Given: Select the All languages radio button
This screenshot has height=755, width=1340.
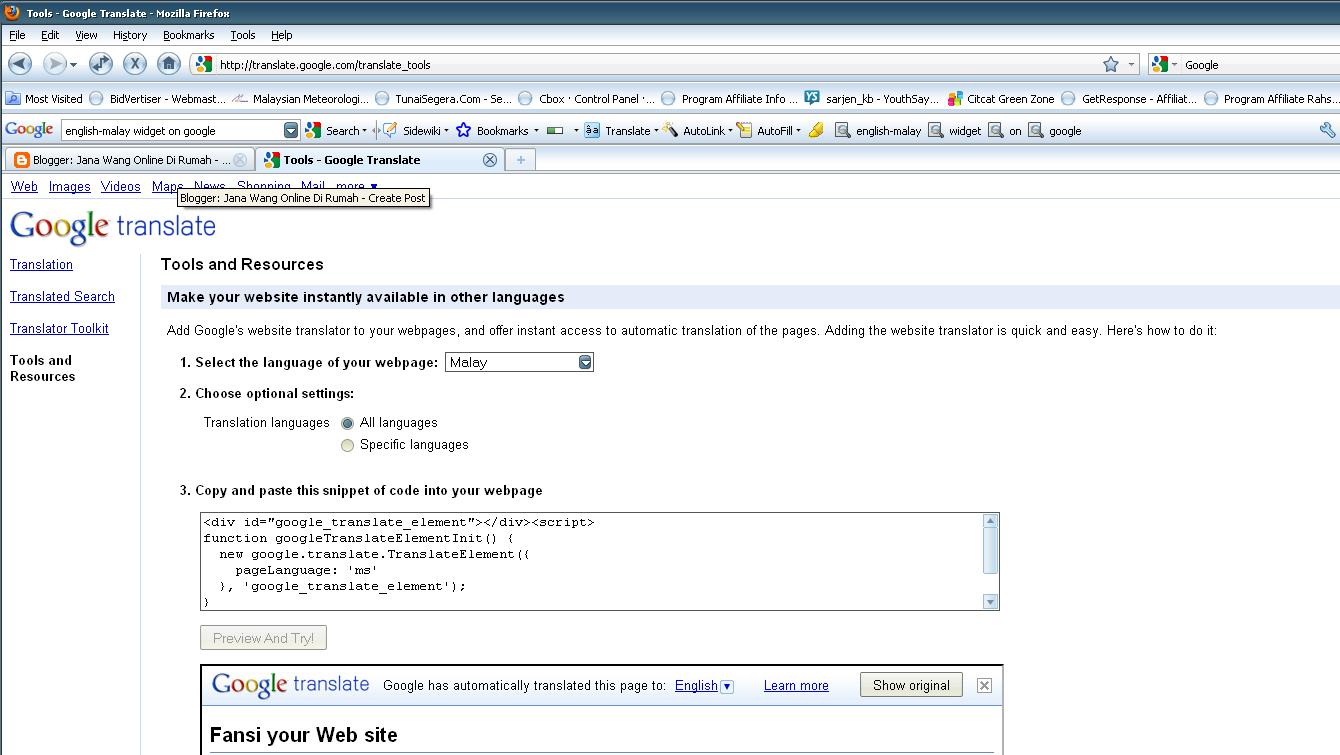Looking at the screenshot, I should coord(347,423).
